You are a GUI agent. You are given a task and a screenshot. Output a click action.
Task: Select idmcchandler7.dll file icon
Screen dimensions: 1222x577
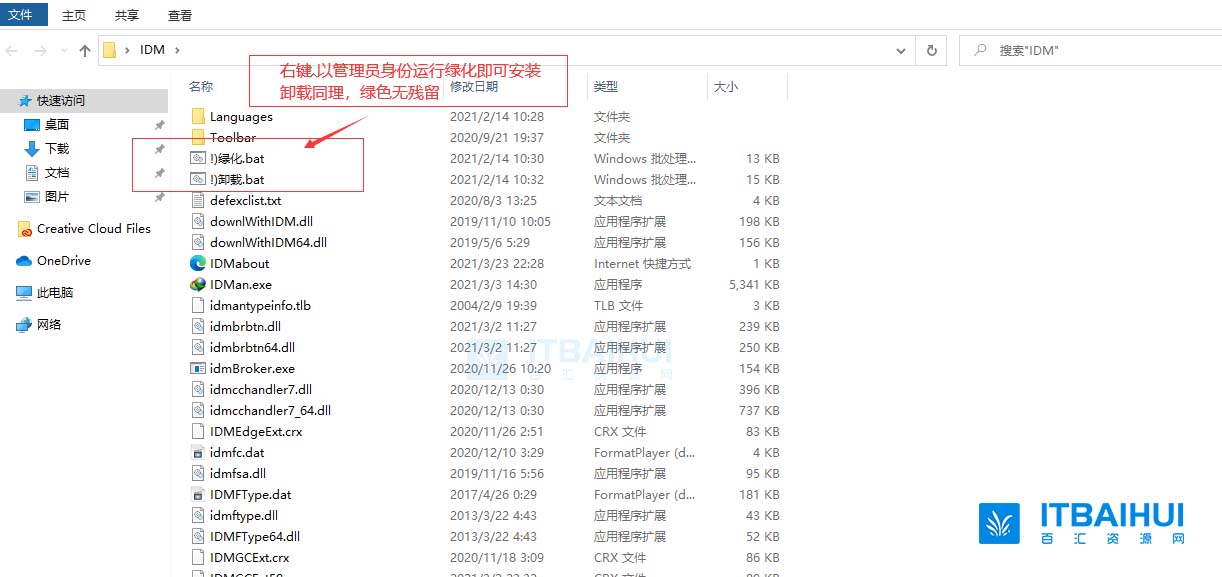click(198, 390)
